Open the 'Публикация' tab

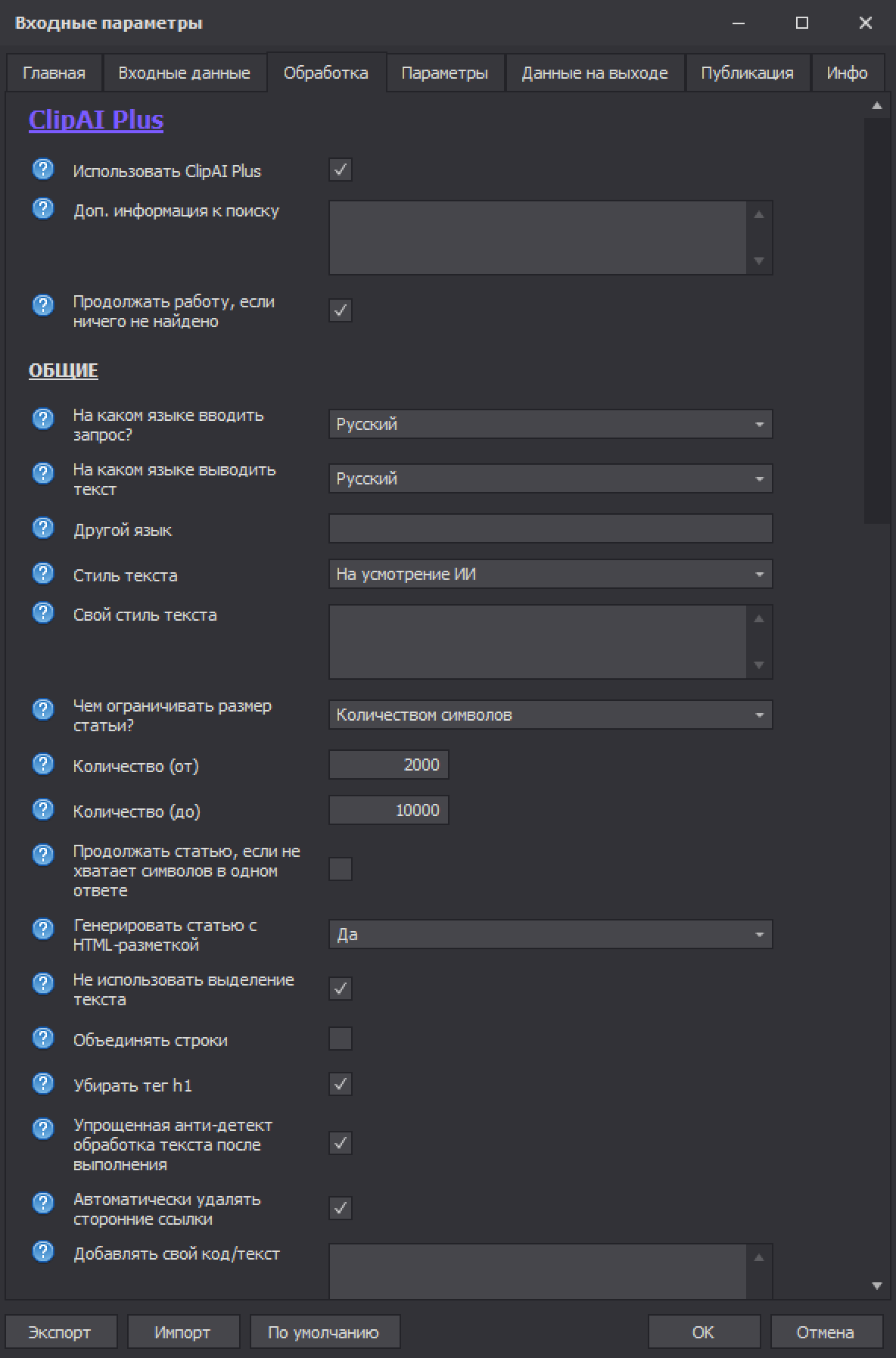747,73
